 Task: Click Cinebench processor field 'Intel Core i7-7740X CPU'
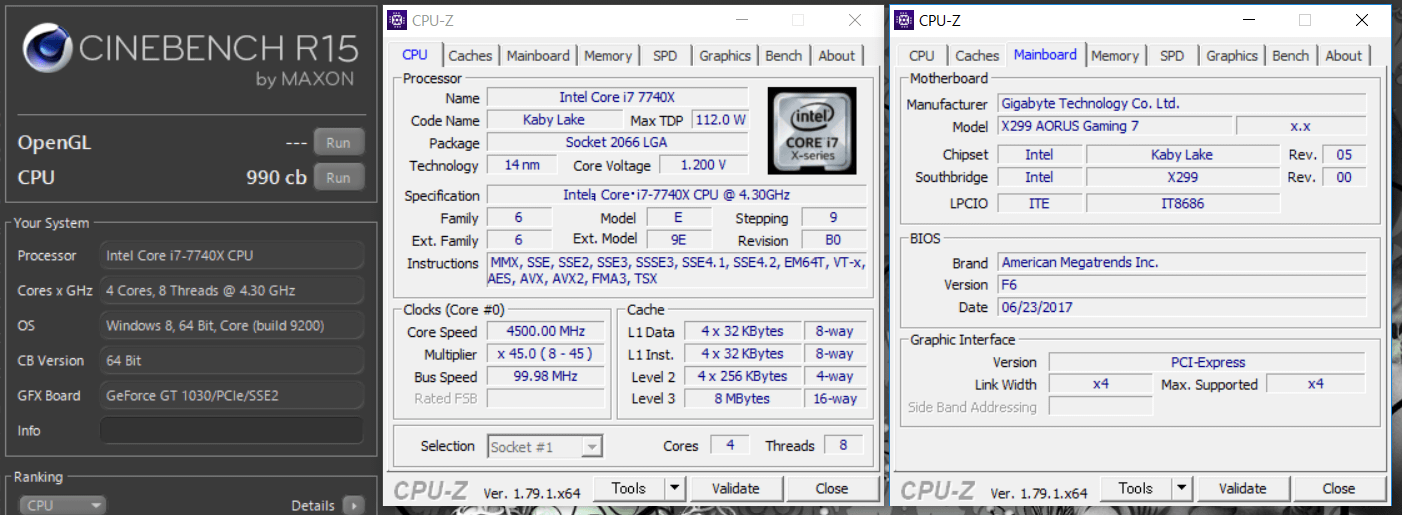click(231, 256)
